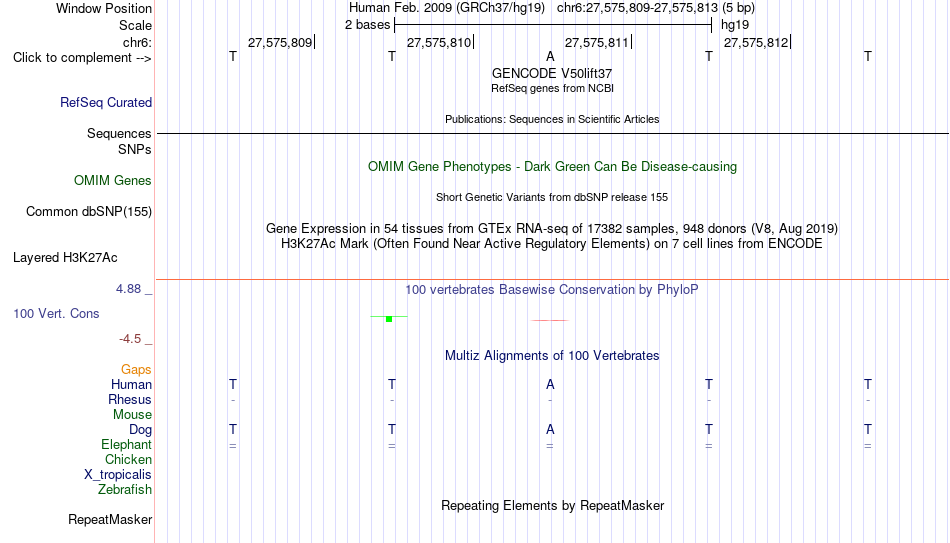Viewport: 950px width, 543px height.
Task: Click the RepeatMasker track label
Action: [x=110, y=519]
